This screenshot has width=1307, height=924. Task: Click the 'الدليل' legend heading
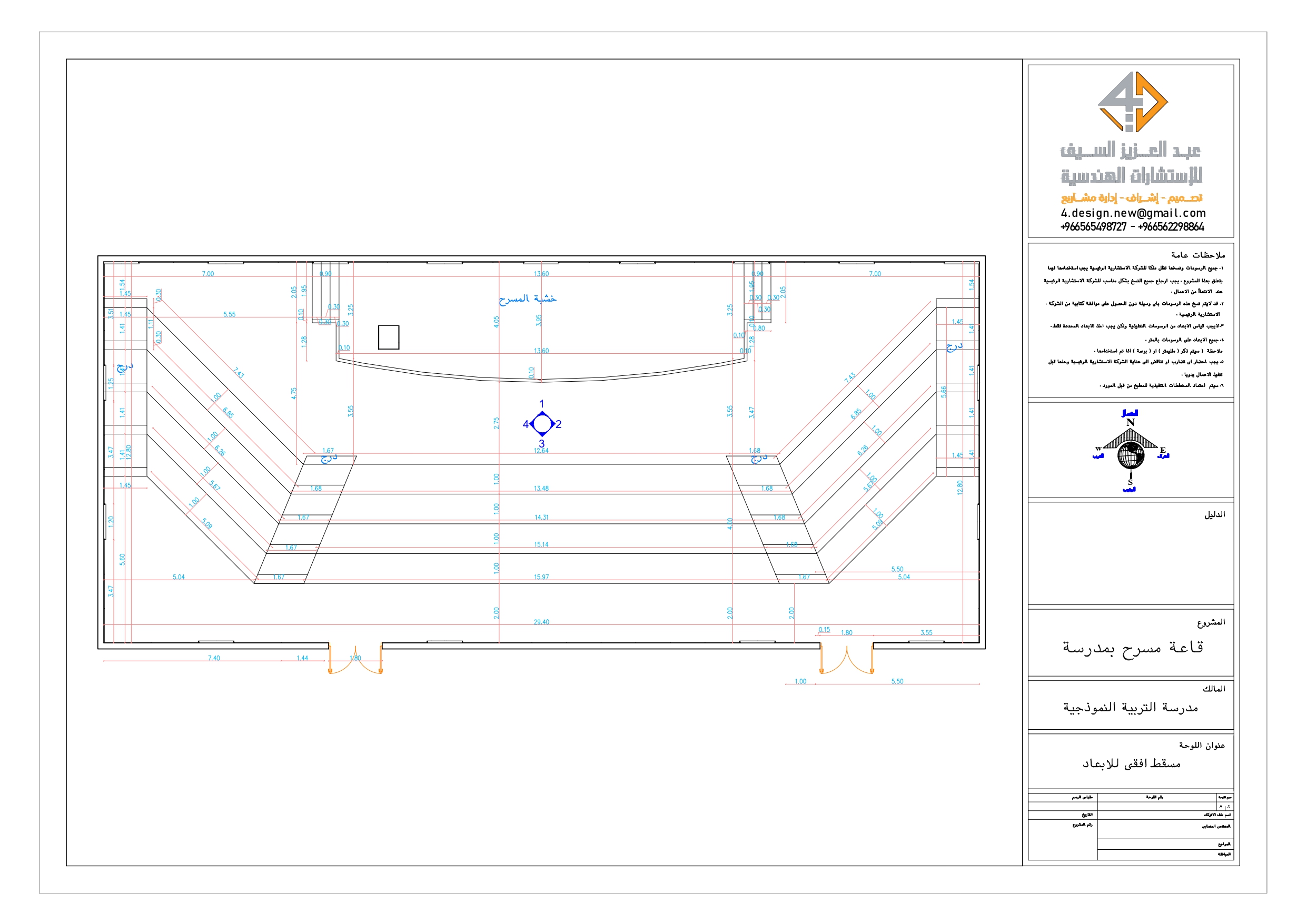pyautogui.click(x=1214, y=515)
